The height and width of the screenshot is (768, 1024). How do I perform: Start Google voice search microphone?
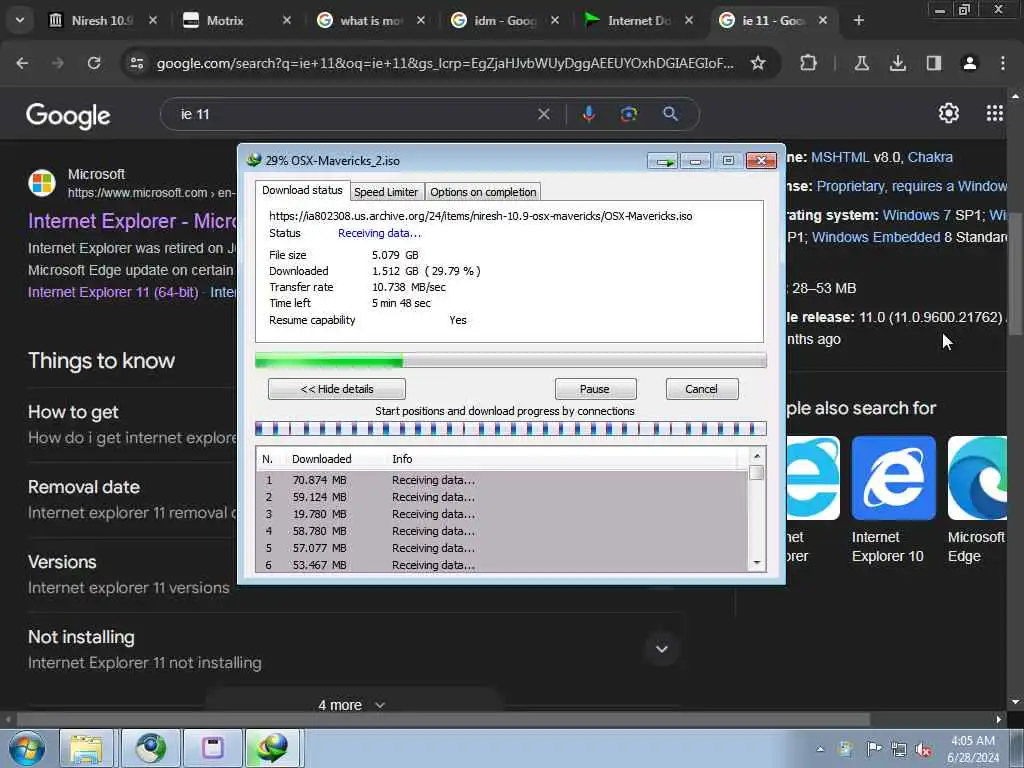pyautogui.click(x=588, y=114)
